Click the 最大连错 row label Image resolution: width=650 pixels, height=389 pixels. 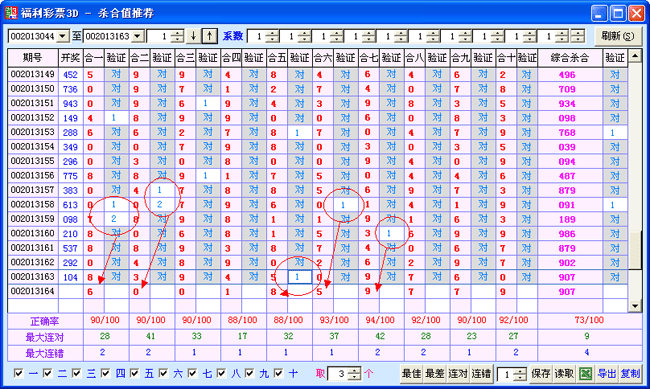(x=45, y=353)
